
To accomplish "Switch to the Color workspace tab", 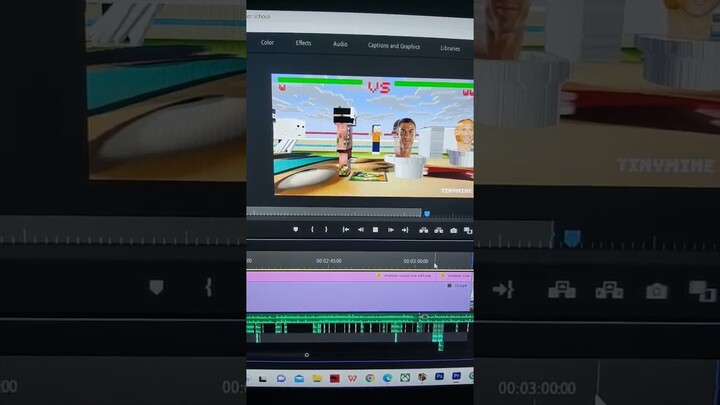I will click(x=267, y=42).
